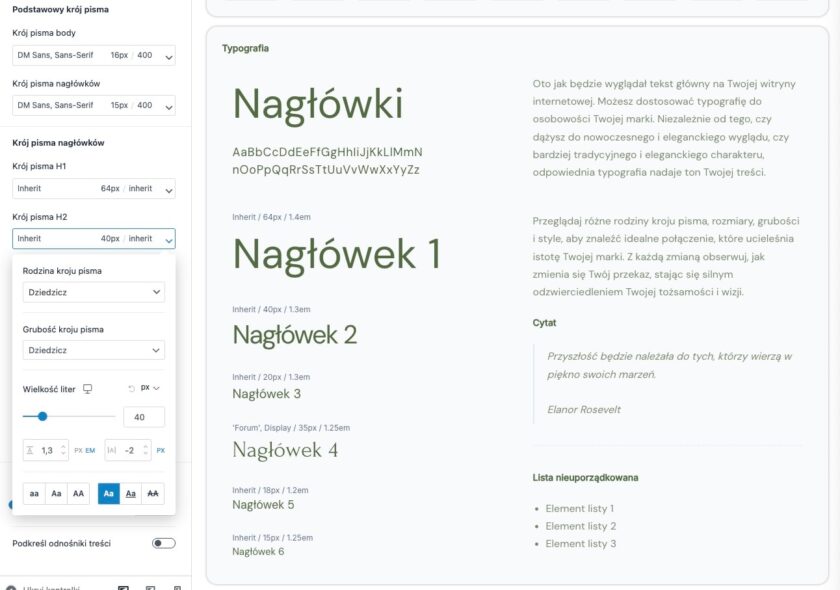Apply strikethrough text decoration
840x590 pixels.
[x=153, y=494]
